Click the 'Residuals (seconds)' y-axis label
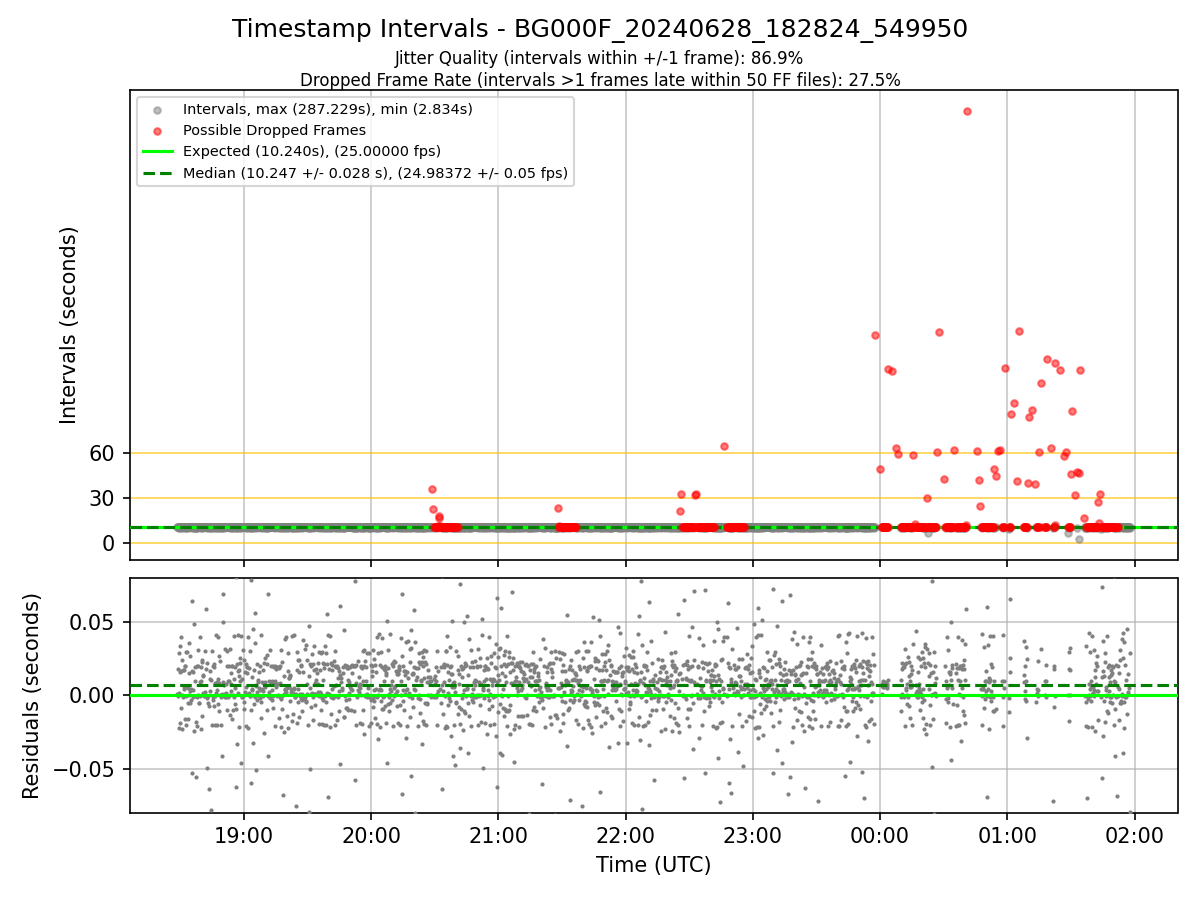 point(32,696)
